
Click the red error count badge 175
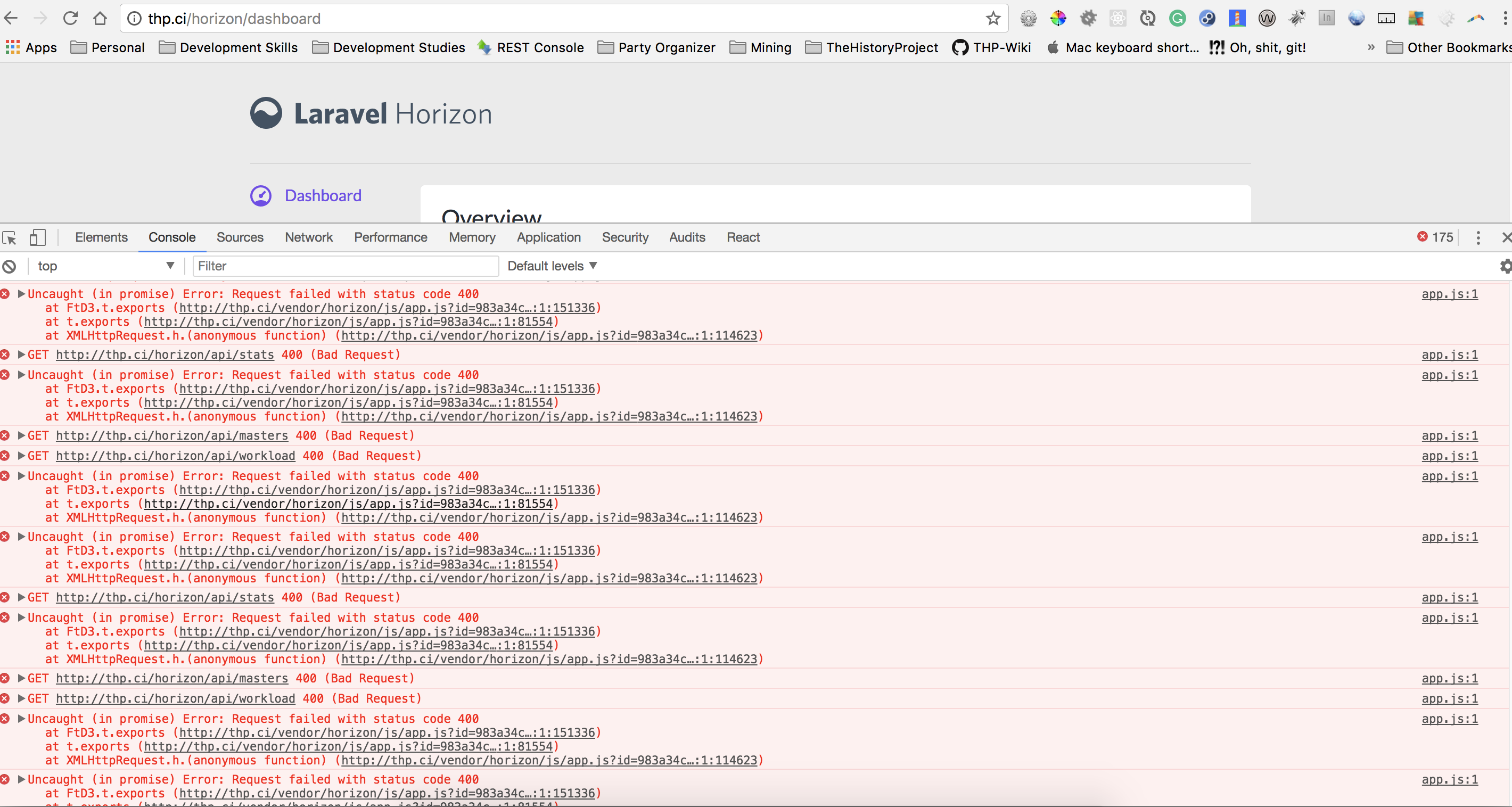(x=1435, y=237)
